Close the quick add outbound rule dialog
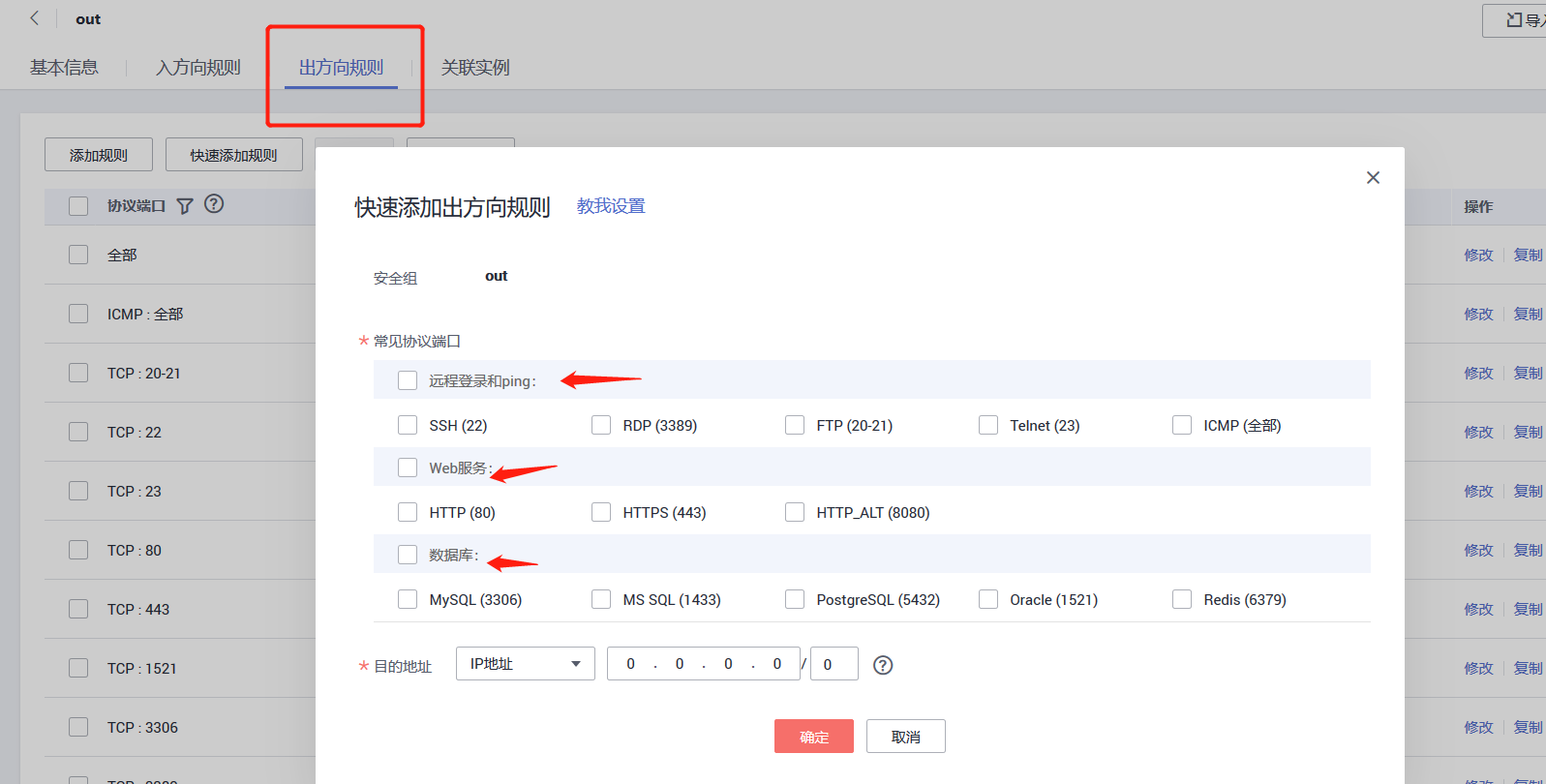Viewport: 1546px width, 784px height. (1373, 177)
